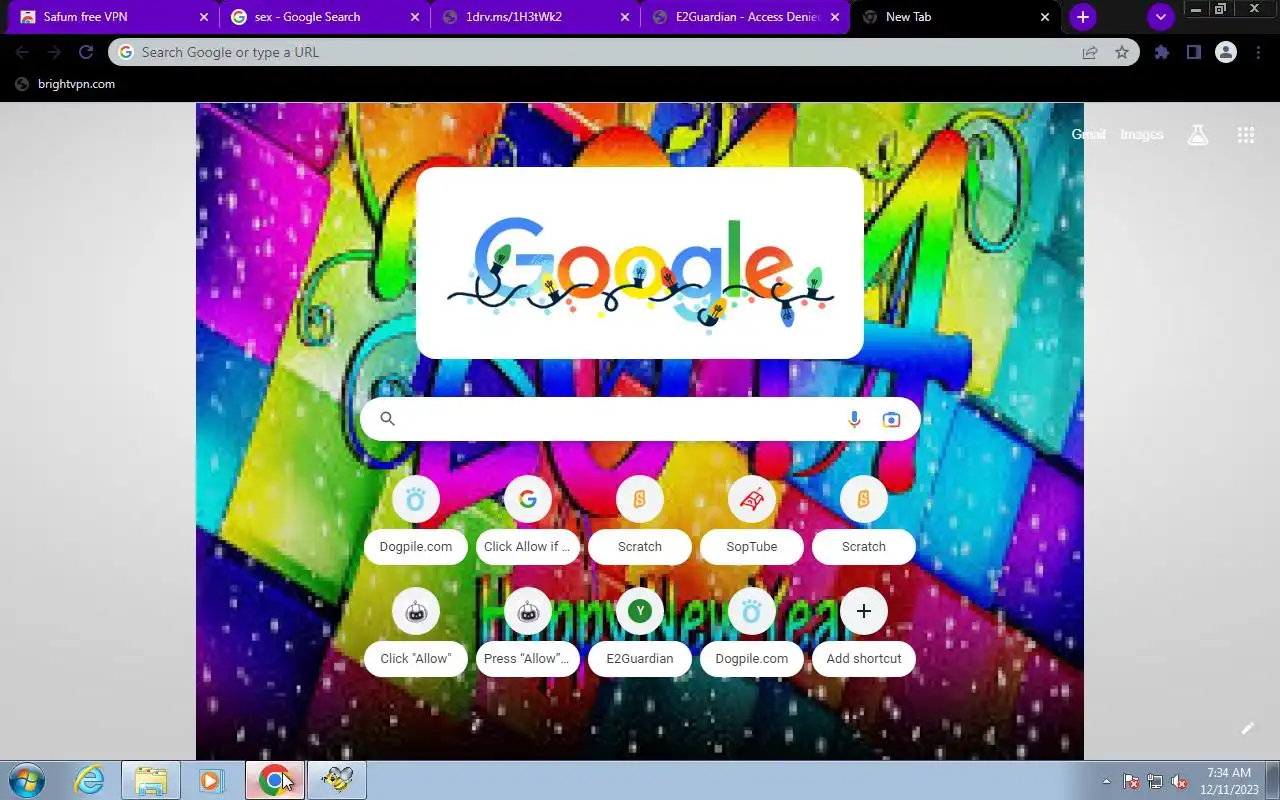Image resolution: width=1280 pixels, height=800 pixels.
Task: Click the Google holiday doodle
Action: (x=640, y=263)
